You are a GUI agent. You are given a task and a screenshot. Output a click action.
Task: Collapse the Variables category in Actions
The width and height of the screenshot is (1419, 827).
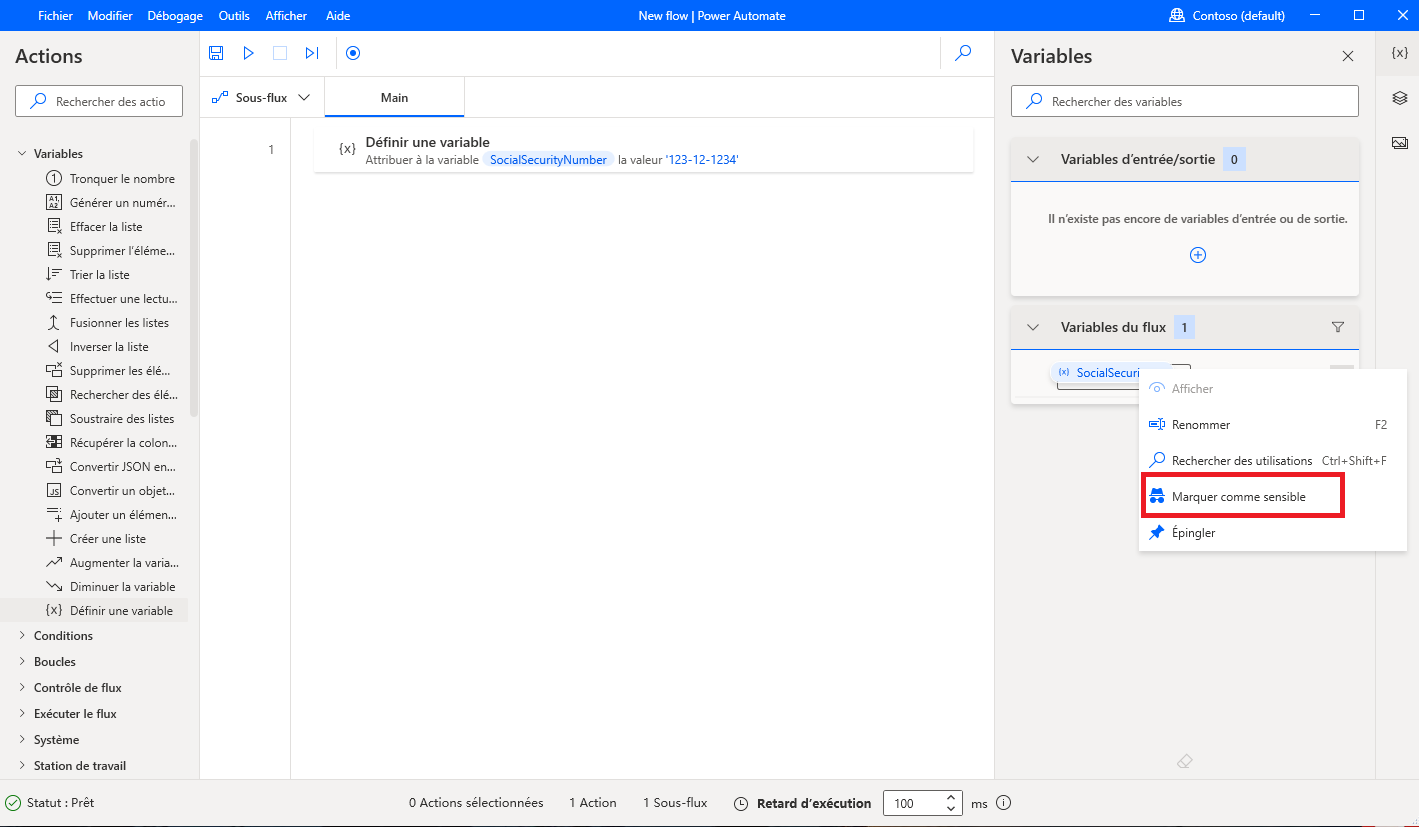click(x=22, y=153)
